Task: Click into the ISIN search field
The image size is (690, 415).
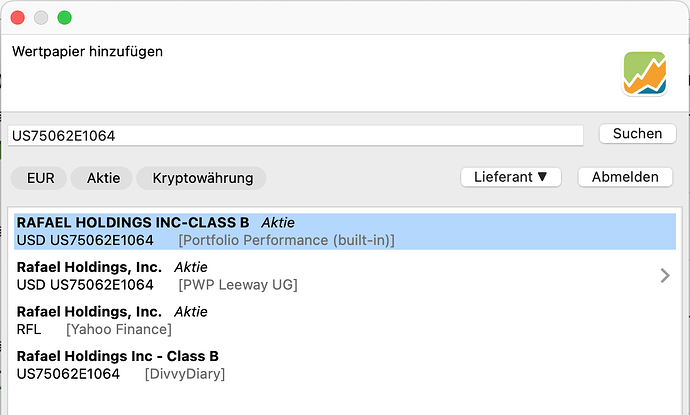Action: pyautogui.click(x=295, y=136)
